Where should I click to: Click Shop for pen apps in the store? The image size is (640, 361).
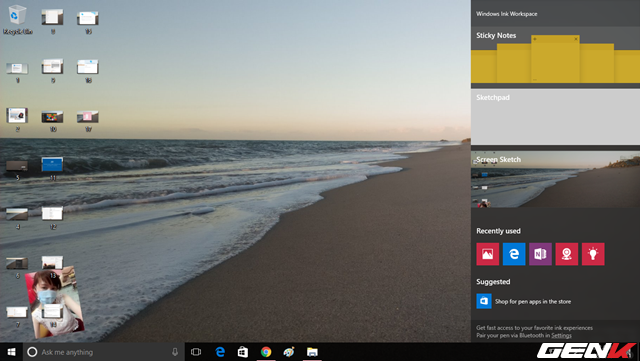coord(524,301)
